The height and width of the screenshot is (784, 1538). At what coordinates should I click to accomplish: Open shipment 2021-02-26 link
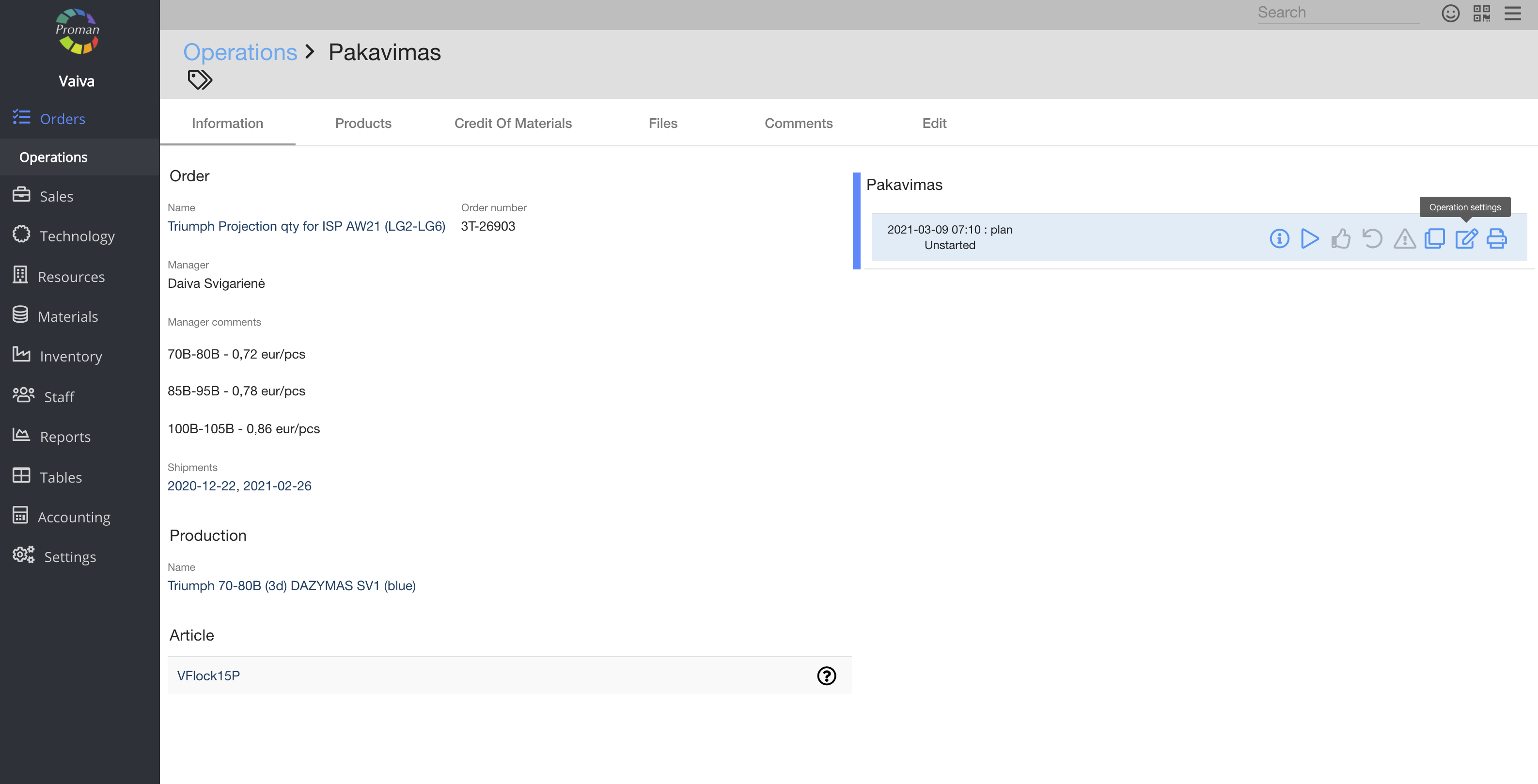(277, 486)
